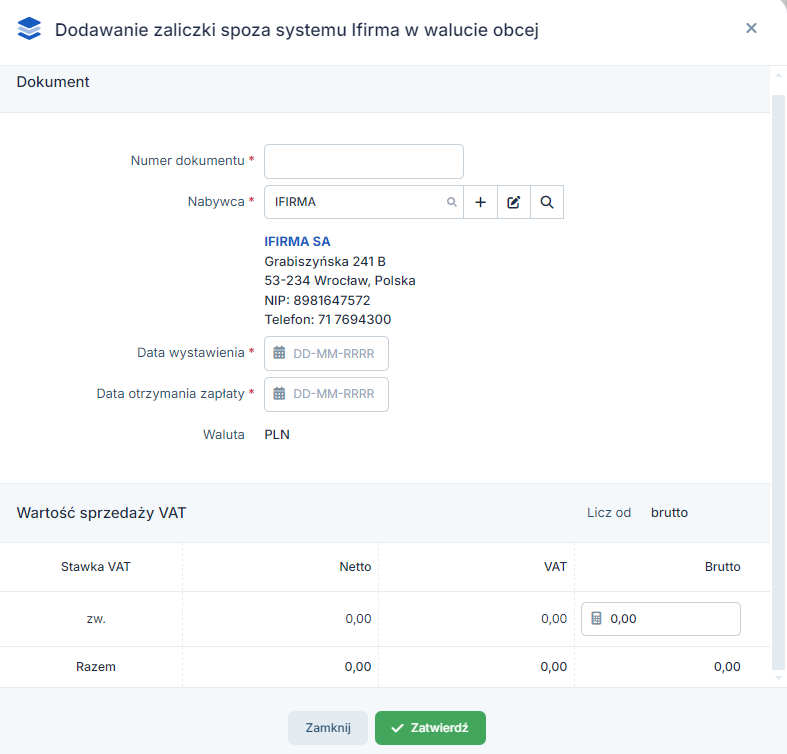Add new buyer with plus icon
The height and width of the screenshot is (754, 787).
click(480, 202)
